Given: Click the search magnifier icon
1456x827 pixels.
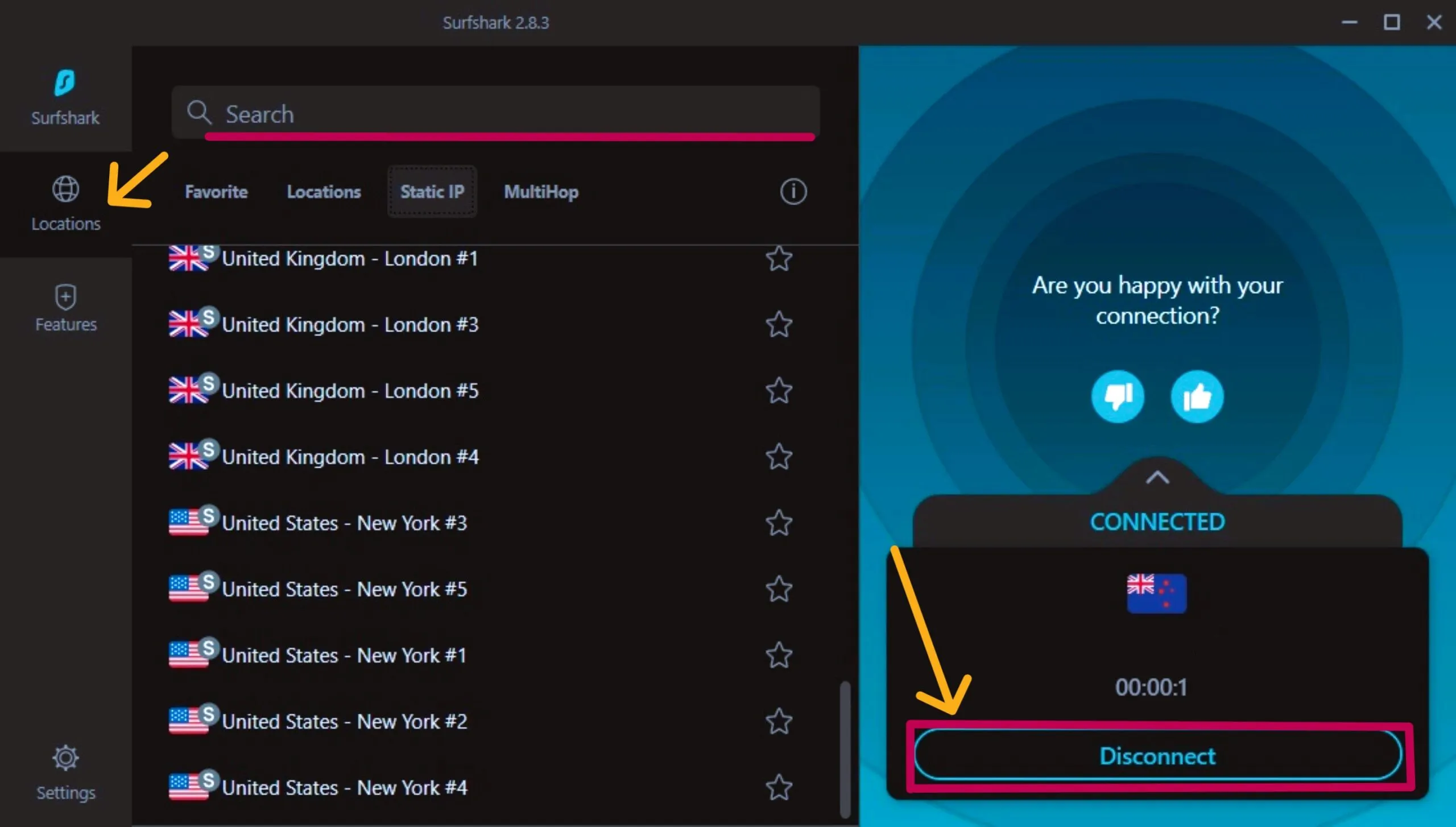Looking at the screenshot, I should tap(199, 113).
